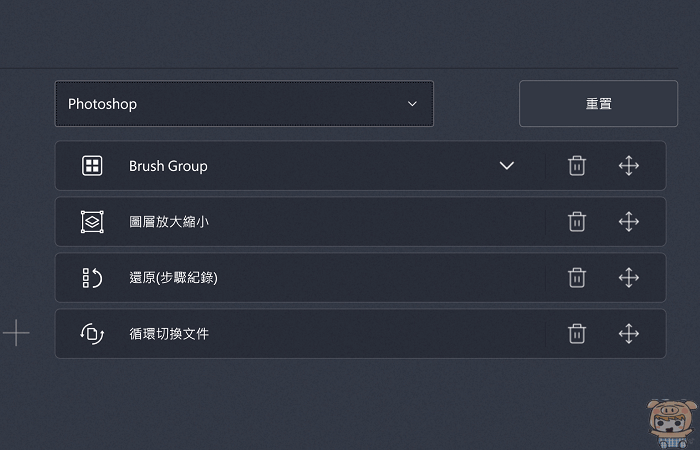Viewport: 700px width, 450px height.
Task: Click the 循環切換文件 cycle icon
Action: point(92,334)
